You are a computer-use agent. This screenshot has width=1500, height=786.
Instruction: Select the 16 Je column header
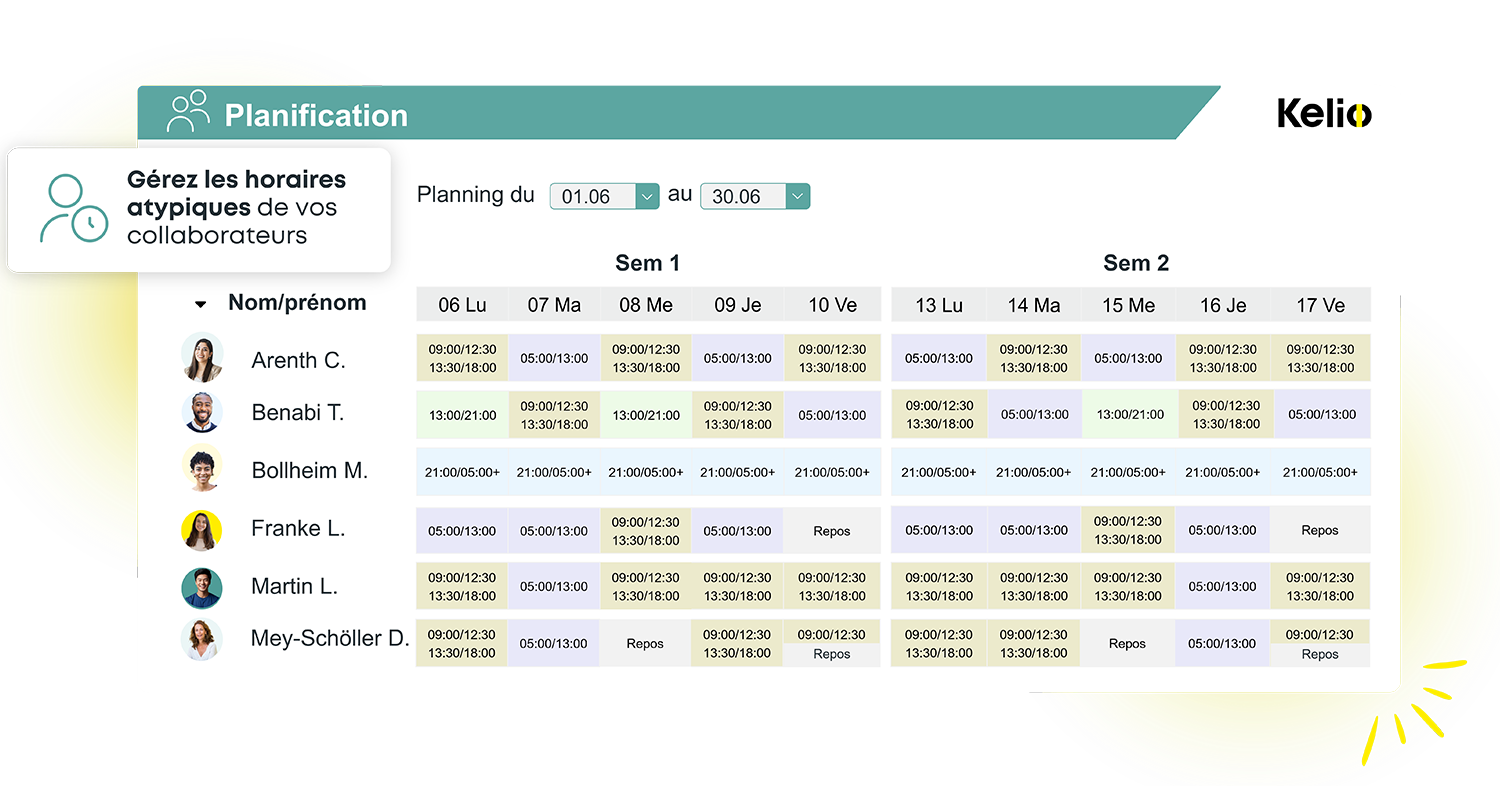[x=1223, y=305]
